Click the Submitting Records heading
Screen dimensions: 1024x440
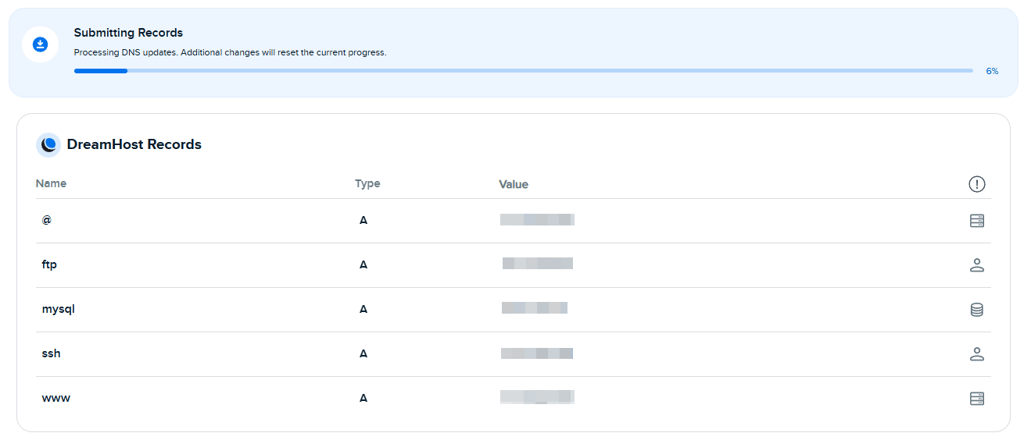pyautogui.click(x=128, y=32)
